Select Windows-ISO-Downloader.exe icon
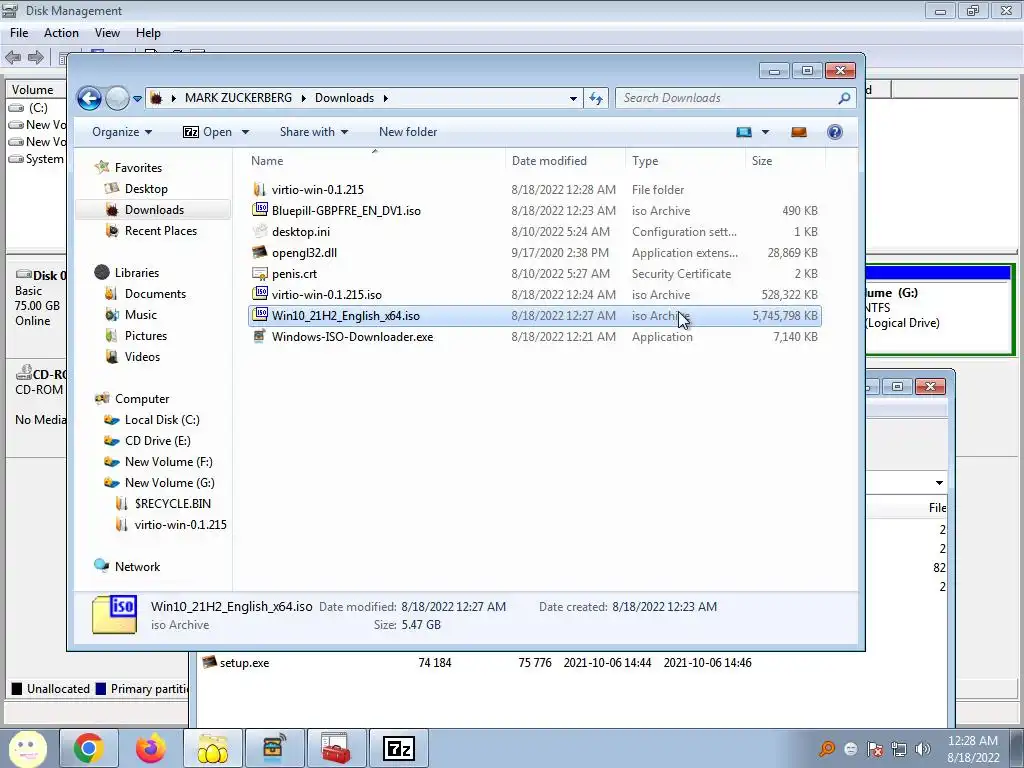This screenshot has height=768, width=1024. pyautogui.click(x=260, y=336)
